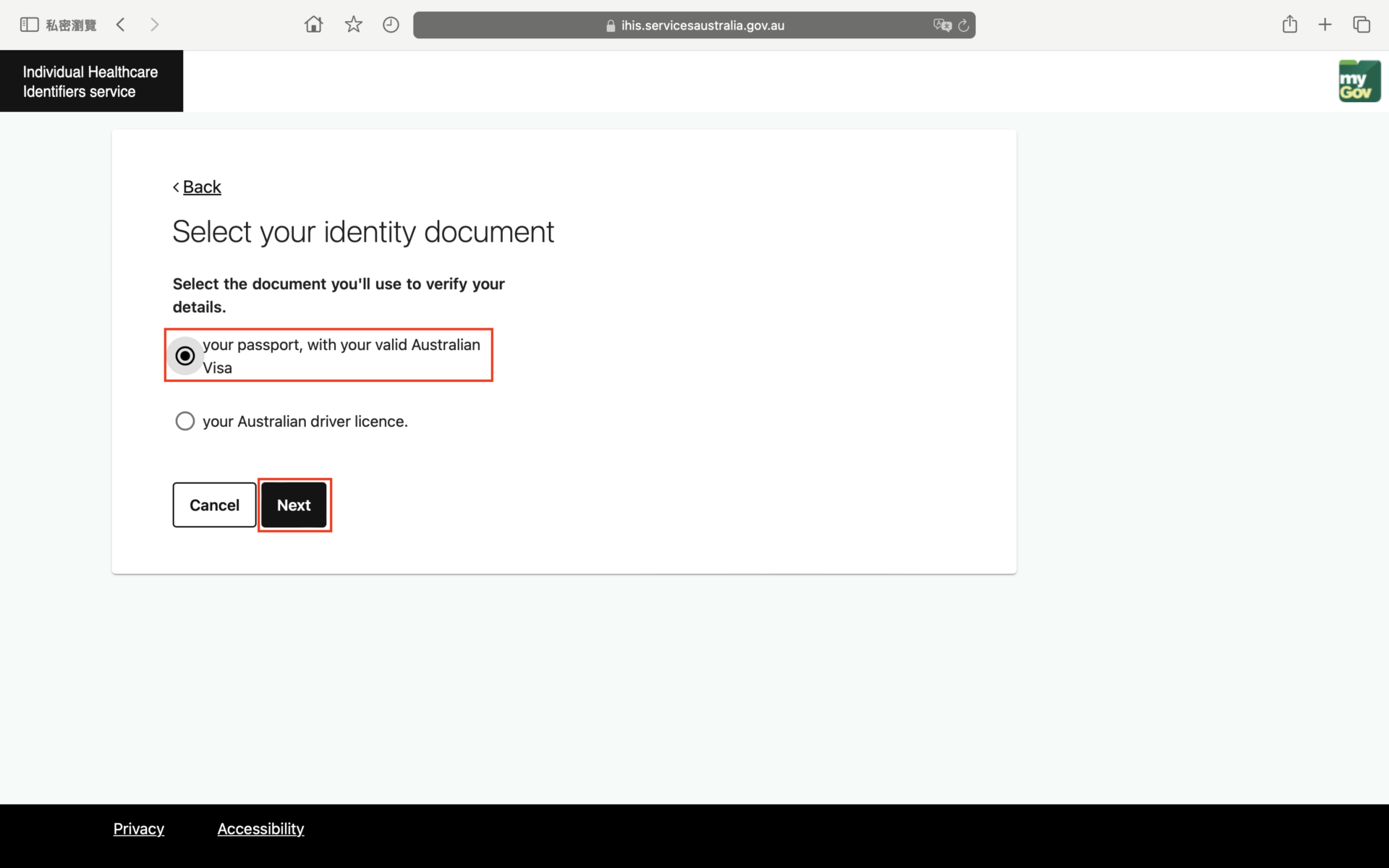Open the share sheet icon
The width and height of the screenshot is (1389, 868).
[1289, 25]
